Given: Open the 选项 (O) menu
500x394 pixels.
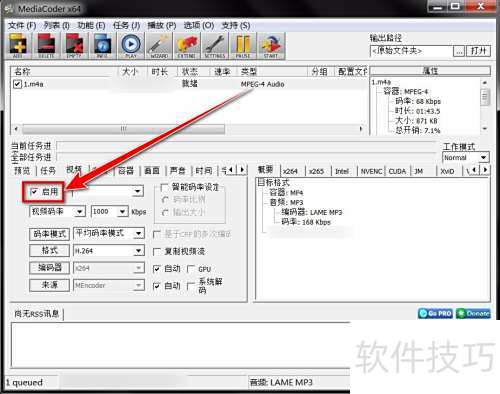Looking at the screenshot, I should point(199,25).
